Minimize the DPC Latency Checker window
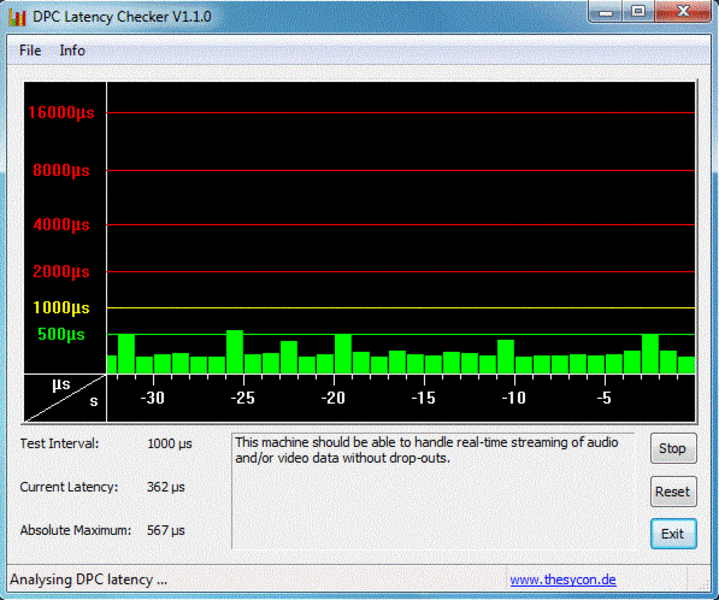Screen dimensions: 719x600 pos(604,12)
